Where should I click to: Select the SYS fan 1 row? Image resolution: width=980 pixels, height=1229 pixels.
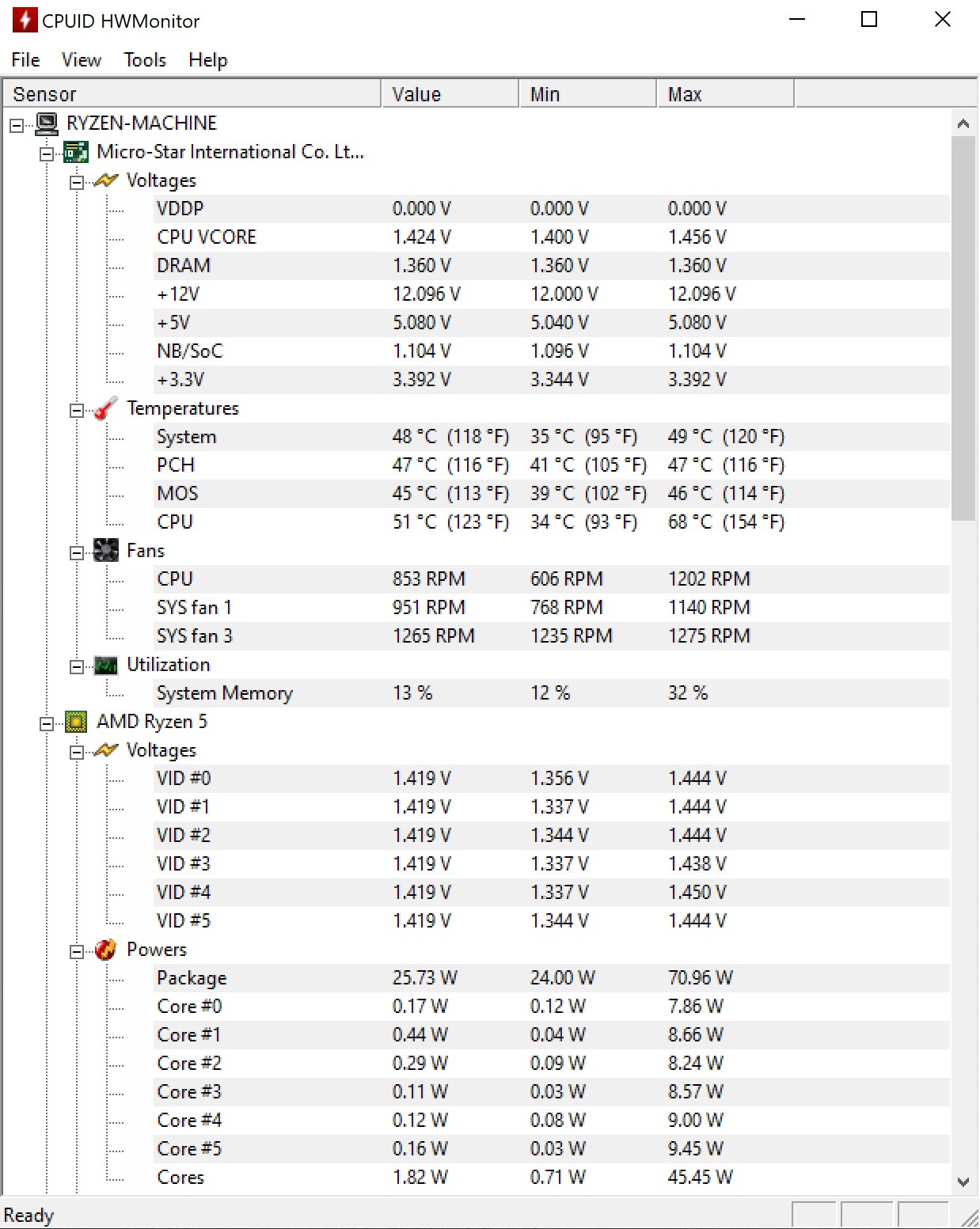click(x=553, y=608)
